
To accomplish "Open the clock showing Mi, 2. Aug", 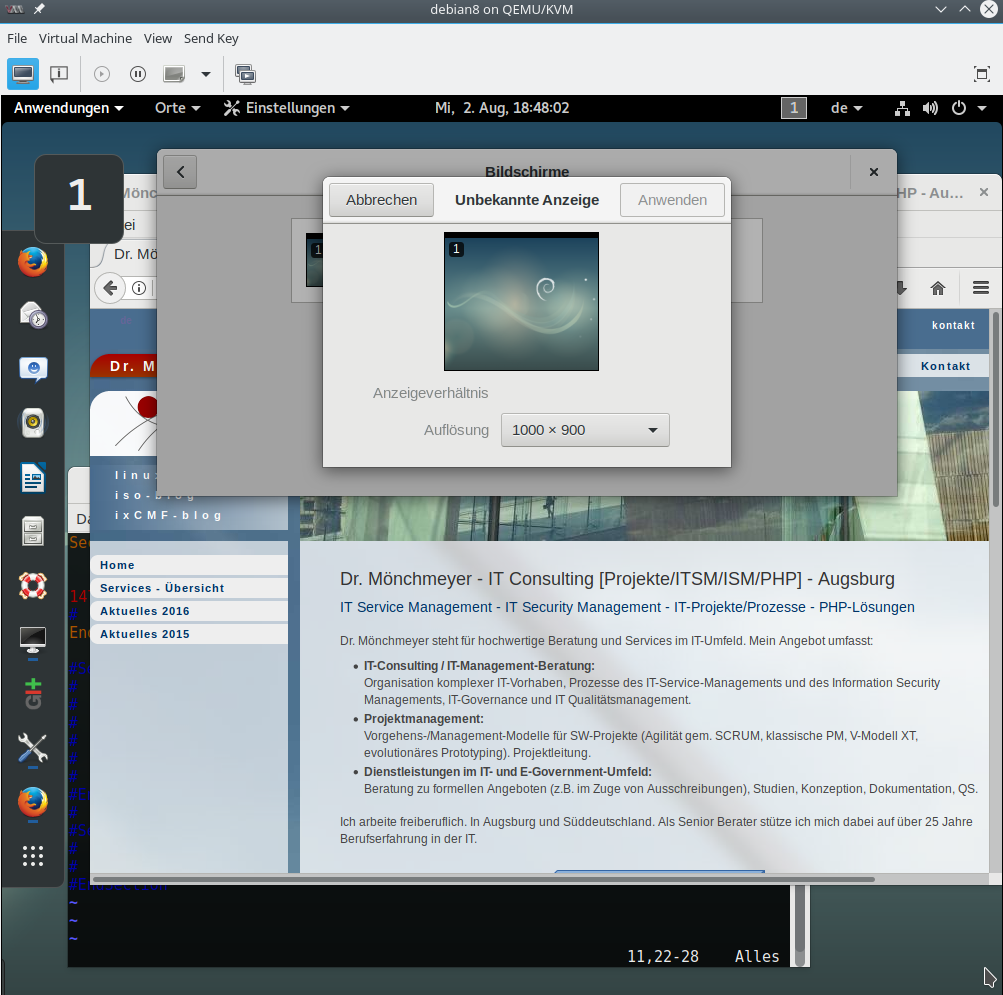I will tap(502, 108).
